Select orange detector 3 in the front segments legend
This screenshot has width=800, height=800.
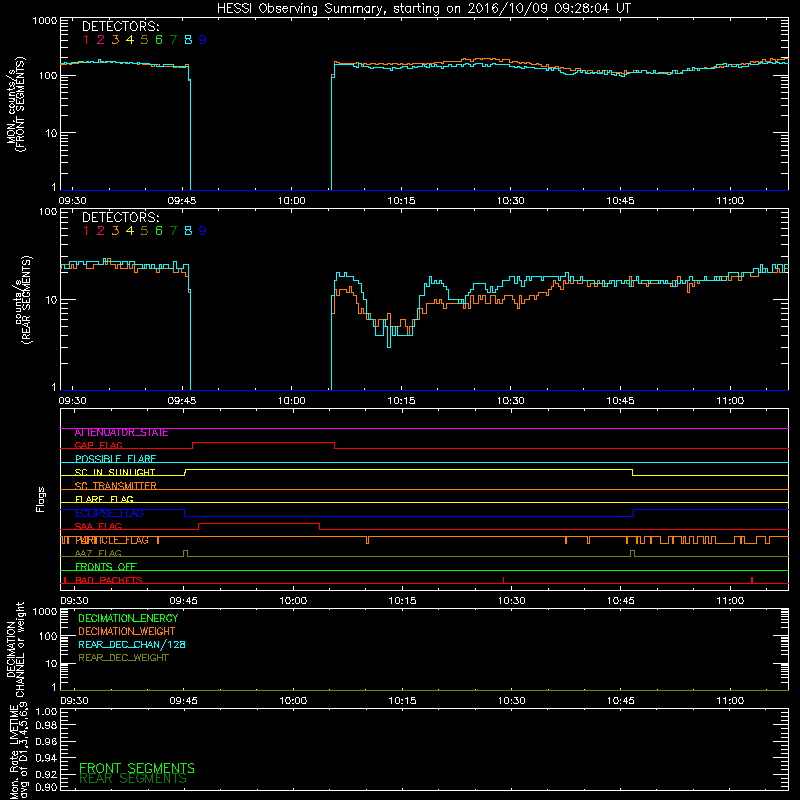[x=115, y=40]
